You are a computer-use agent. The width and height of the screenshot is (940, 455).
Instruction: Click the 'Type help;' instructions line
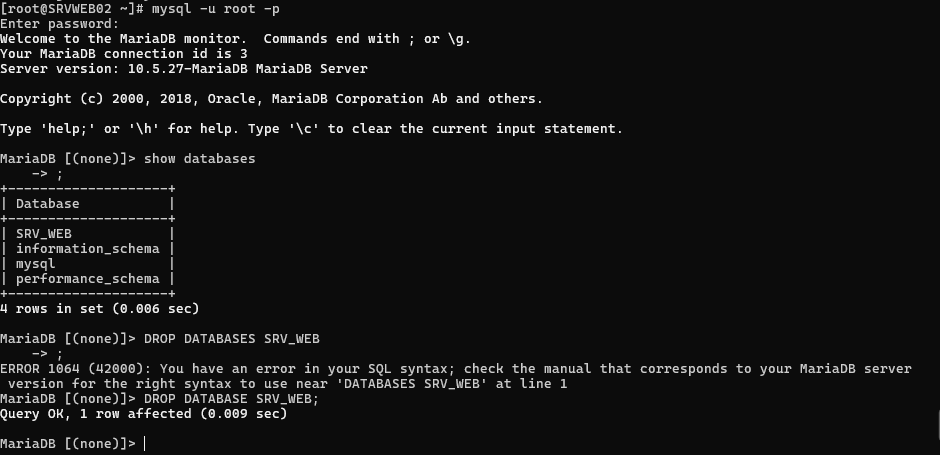[x=311, y=129]
